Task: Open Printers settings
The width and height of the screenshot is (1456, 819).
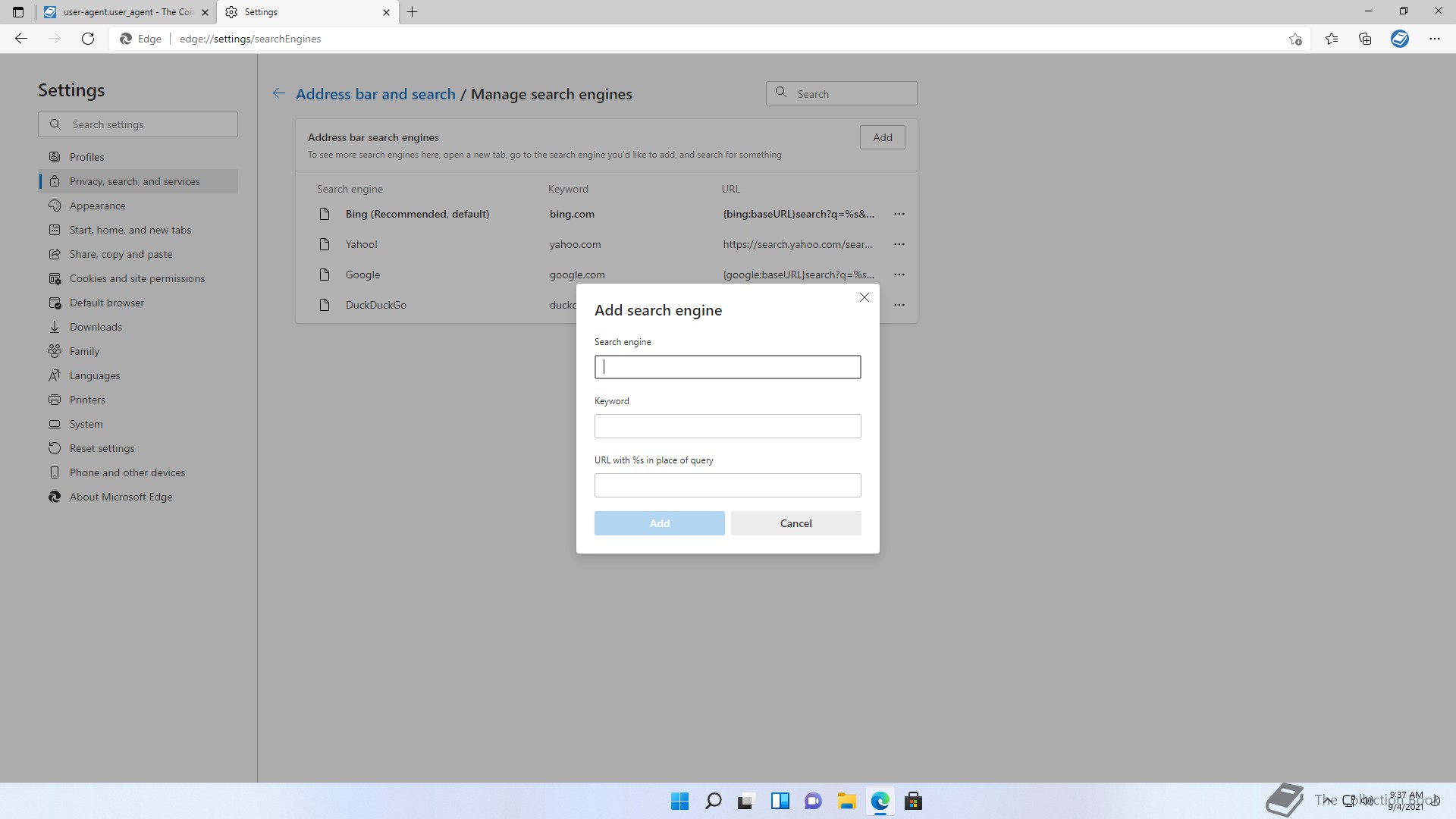Action: pyautogui.click(x=138, y=400)
